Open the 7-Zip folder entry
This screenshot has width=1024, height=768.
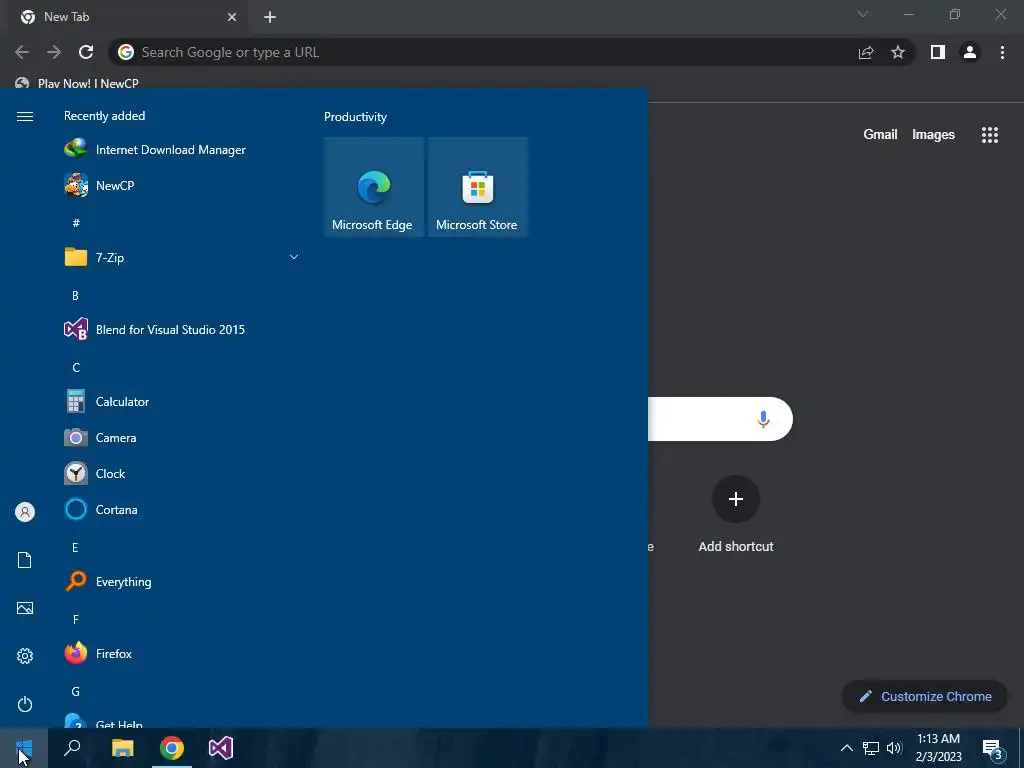coord(182,257)
